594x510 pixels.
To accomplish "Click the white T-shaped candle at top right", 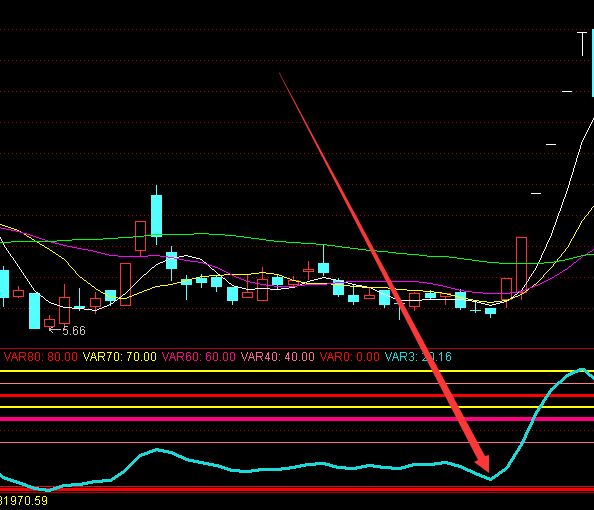I will 582,44.
